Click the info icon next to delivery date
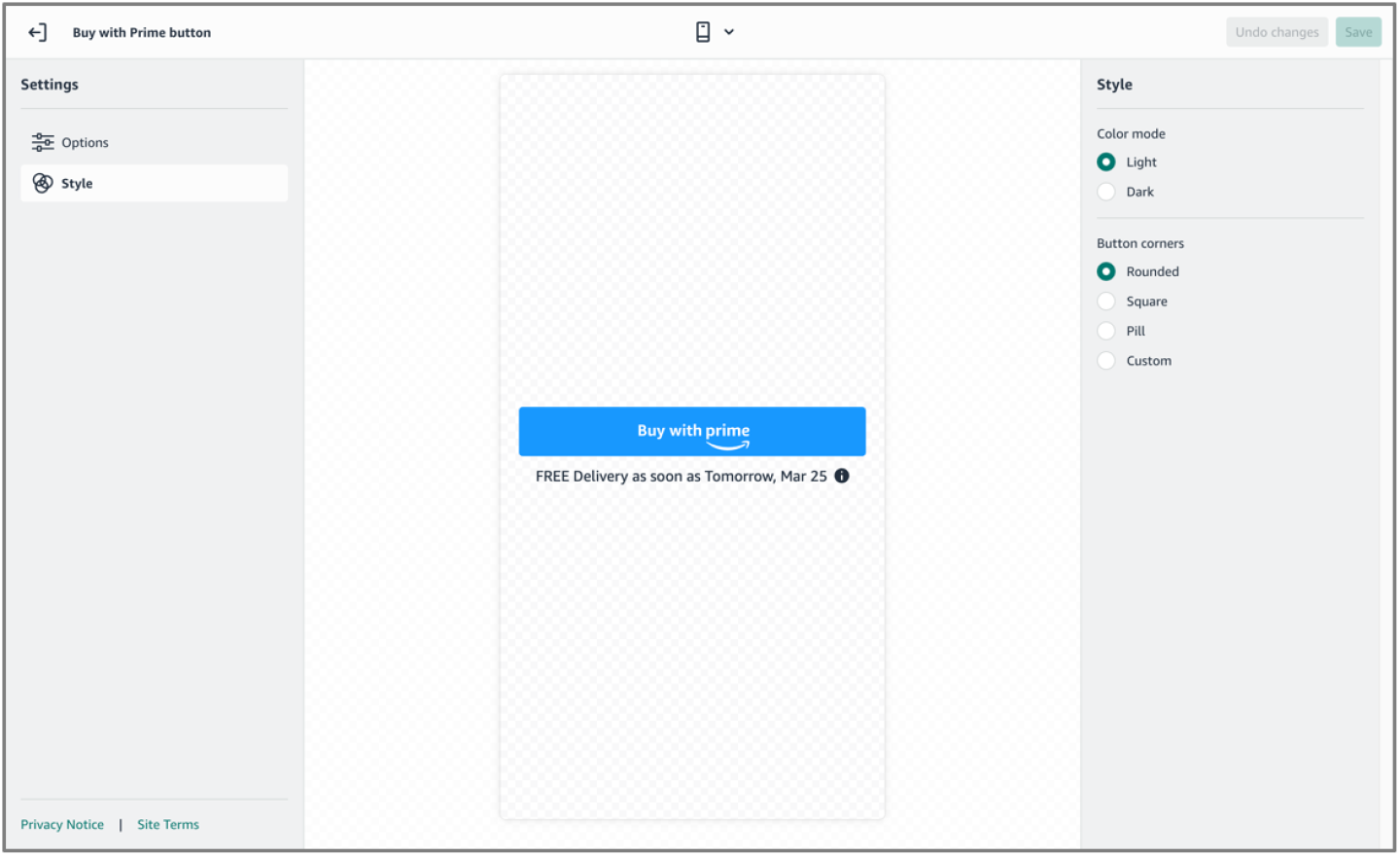 [842, 476]
